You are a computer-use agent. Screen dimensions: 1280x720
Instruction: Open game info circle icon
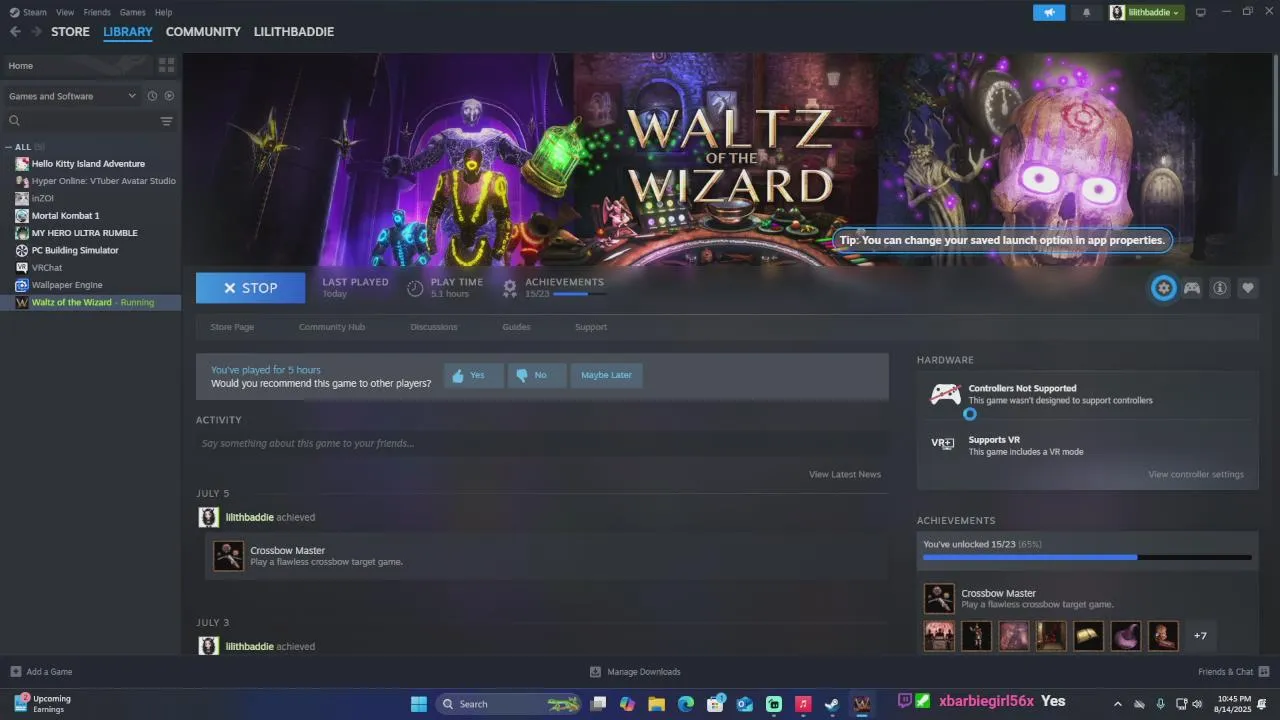(x=1220, y=288)
